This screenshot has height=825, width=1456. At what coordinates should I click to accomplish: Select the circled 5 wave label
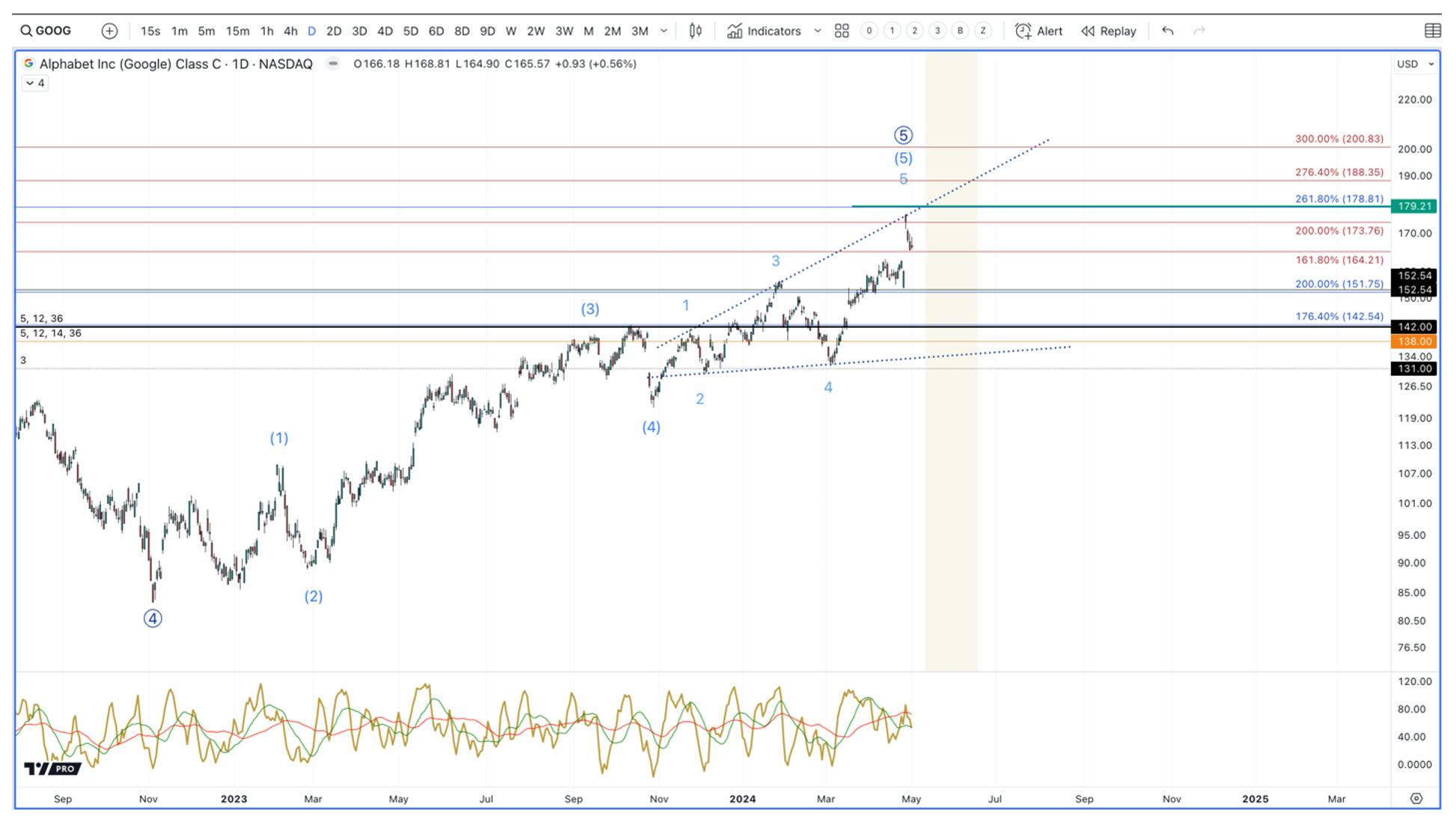click(x=903, y=136)
